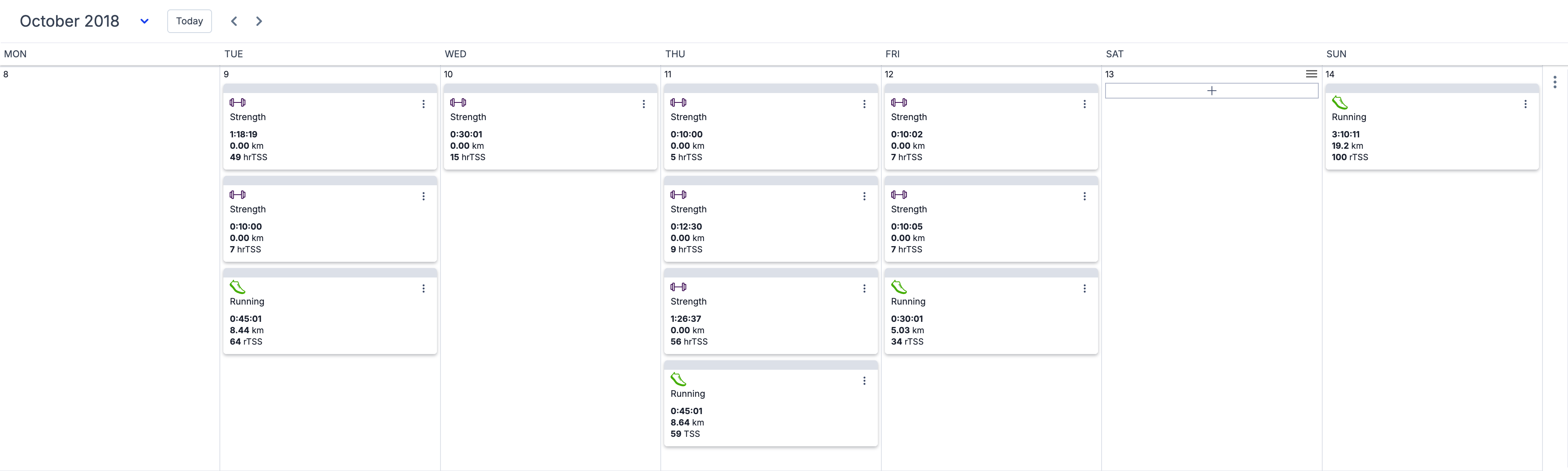Open options menu for Sunday 19.2 km run
The width and height of the screenshot is (1568, 471).
click(x=1525, y=104)
